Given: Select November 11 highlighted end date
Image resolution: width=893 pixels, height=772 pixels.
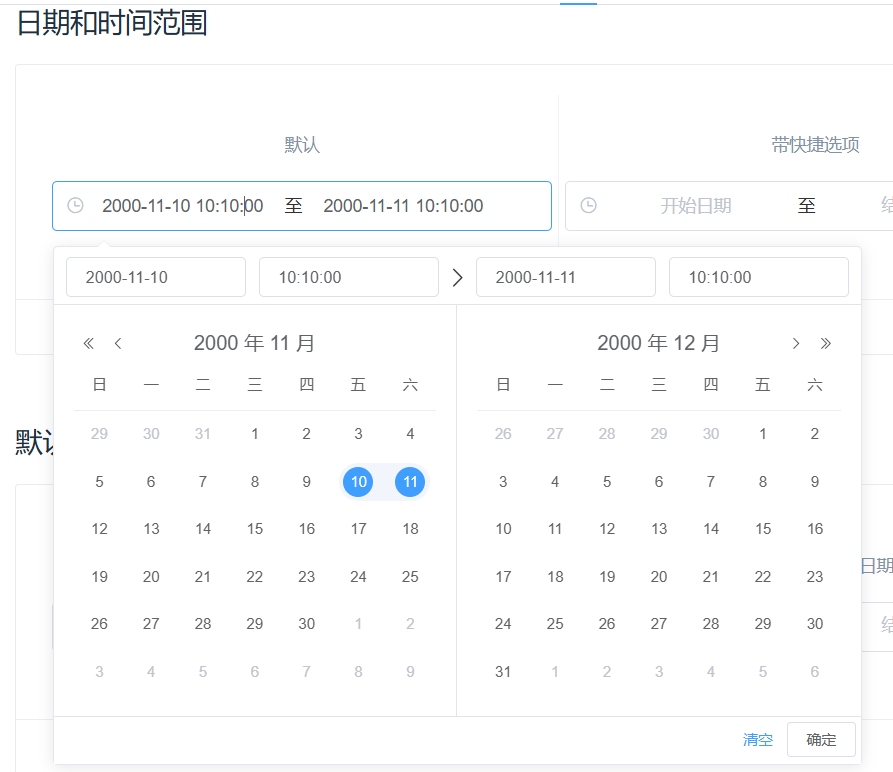Looking at the screenshot, I should (410, 482).
